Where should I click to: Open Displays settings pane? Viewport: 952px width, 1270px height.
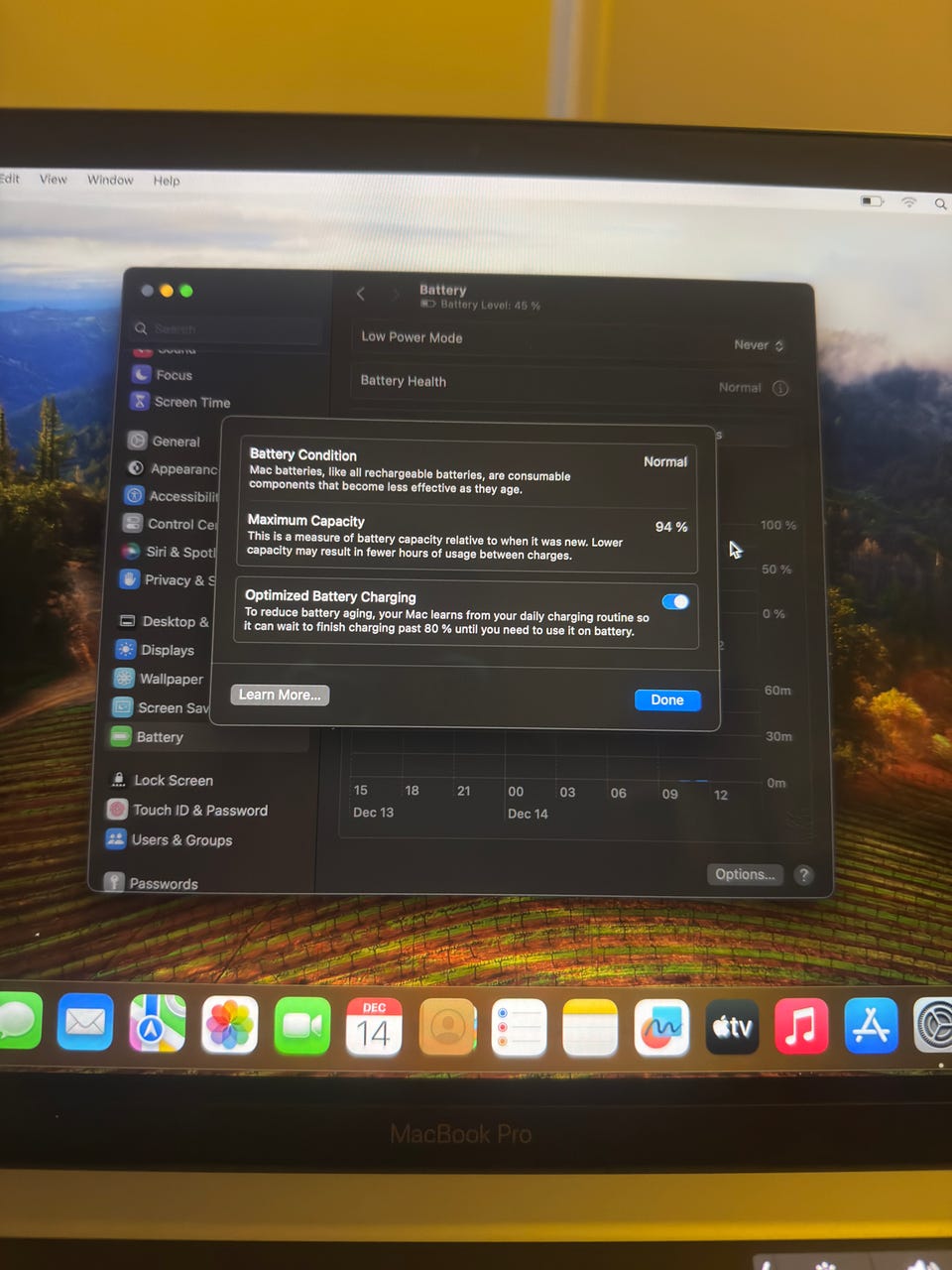coord(156,650)
